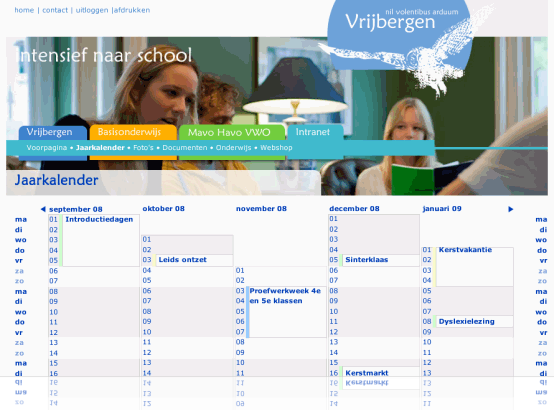Click the uitloggen link
Image resolution: width=554 pixels, height=410 pixels.
[x=92, y=10]
